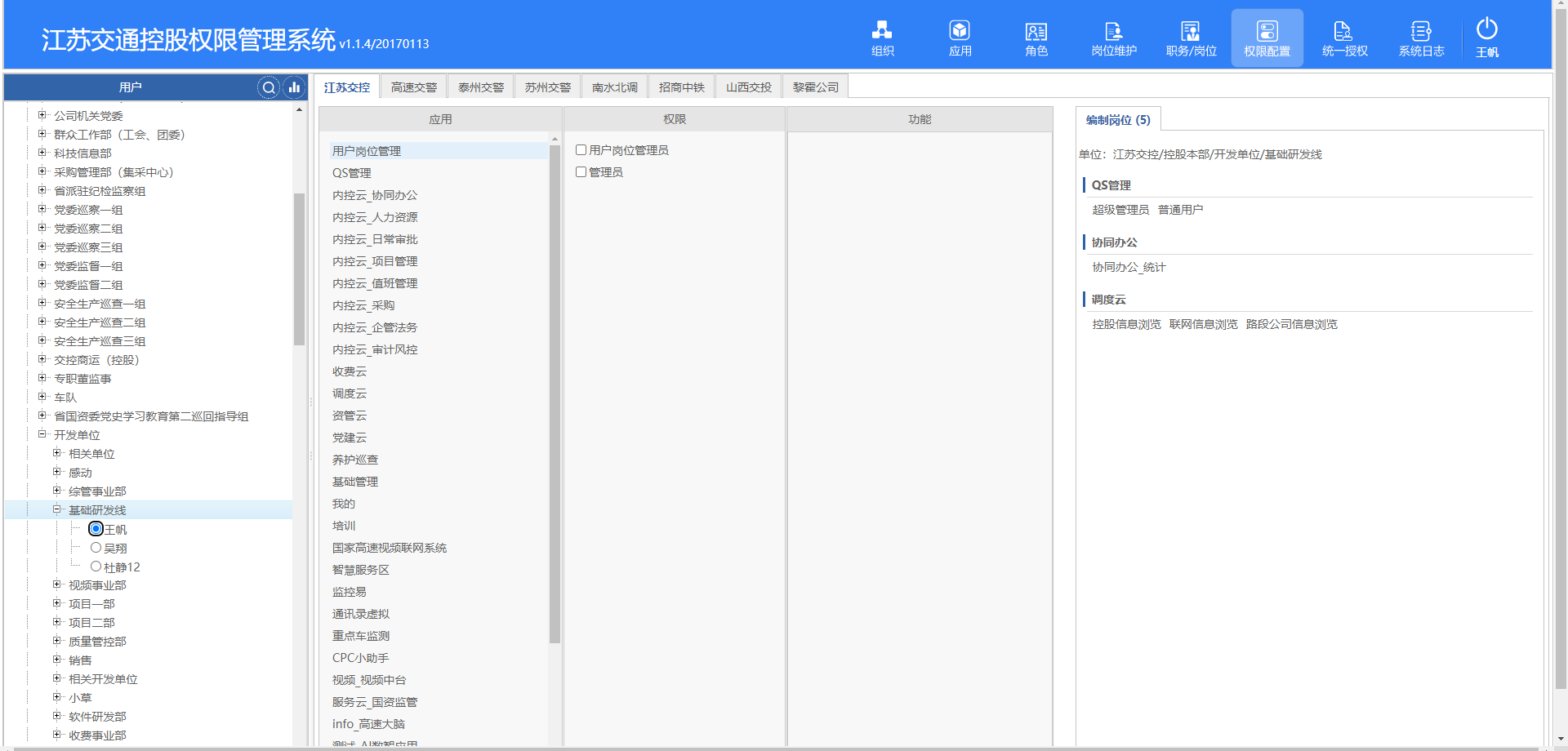This screenshot has height=751, width=1568.
Task: Open the 权限配置 icon
Action: tap(1267, 38)
